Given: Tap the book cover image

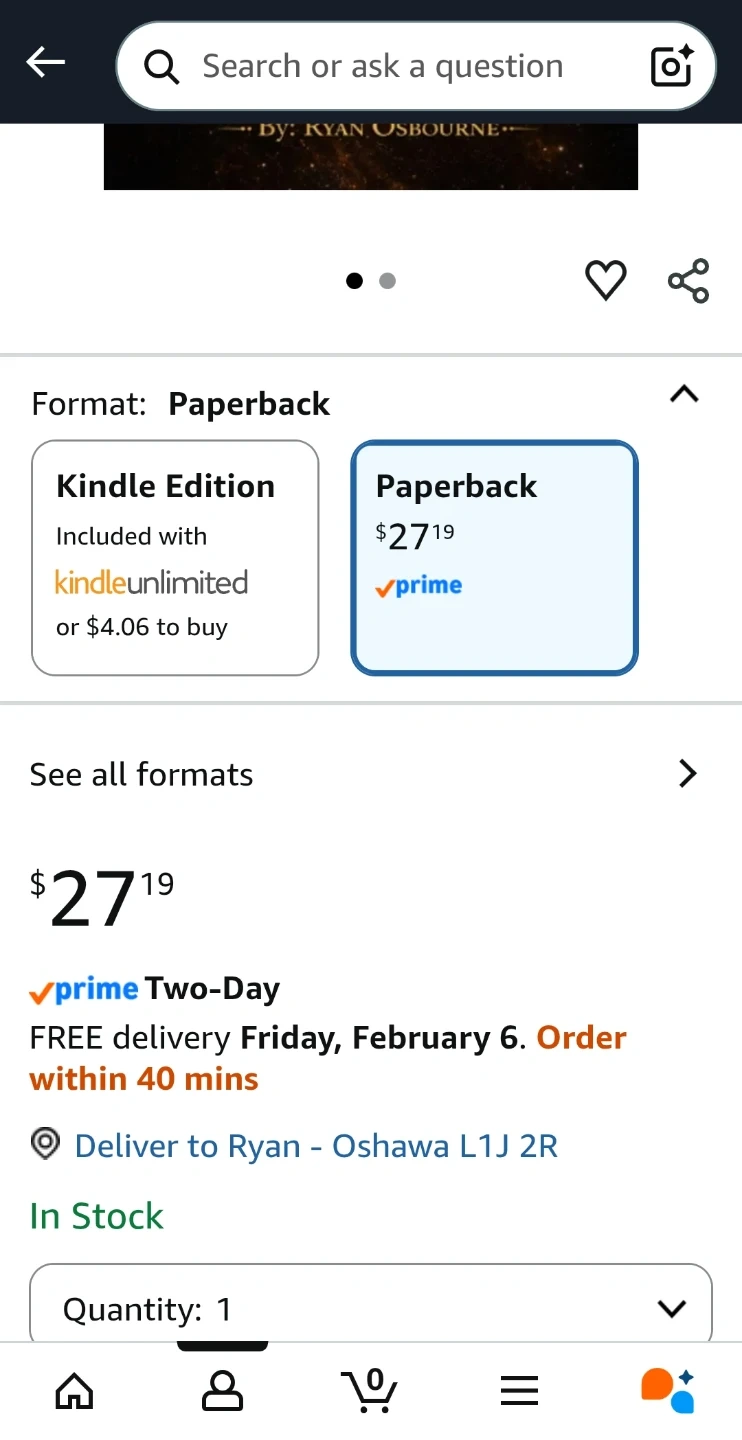Looking at the screenshot, I should 371,156.
